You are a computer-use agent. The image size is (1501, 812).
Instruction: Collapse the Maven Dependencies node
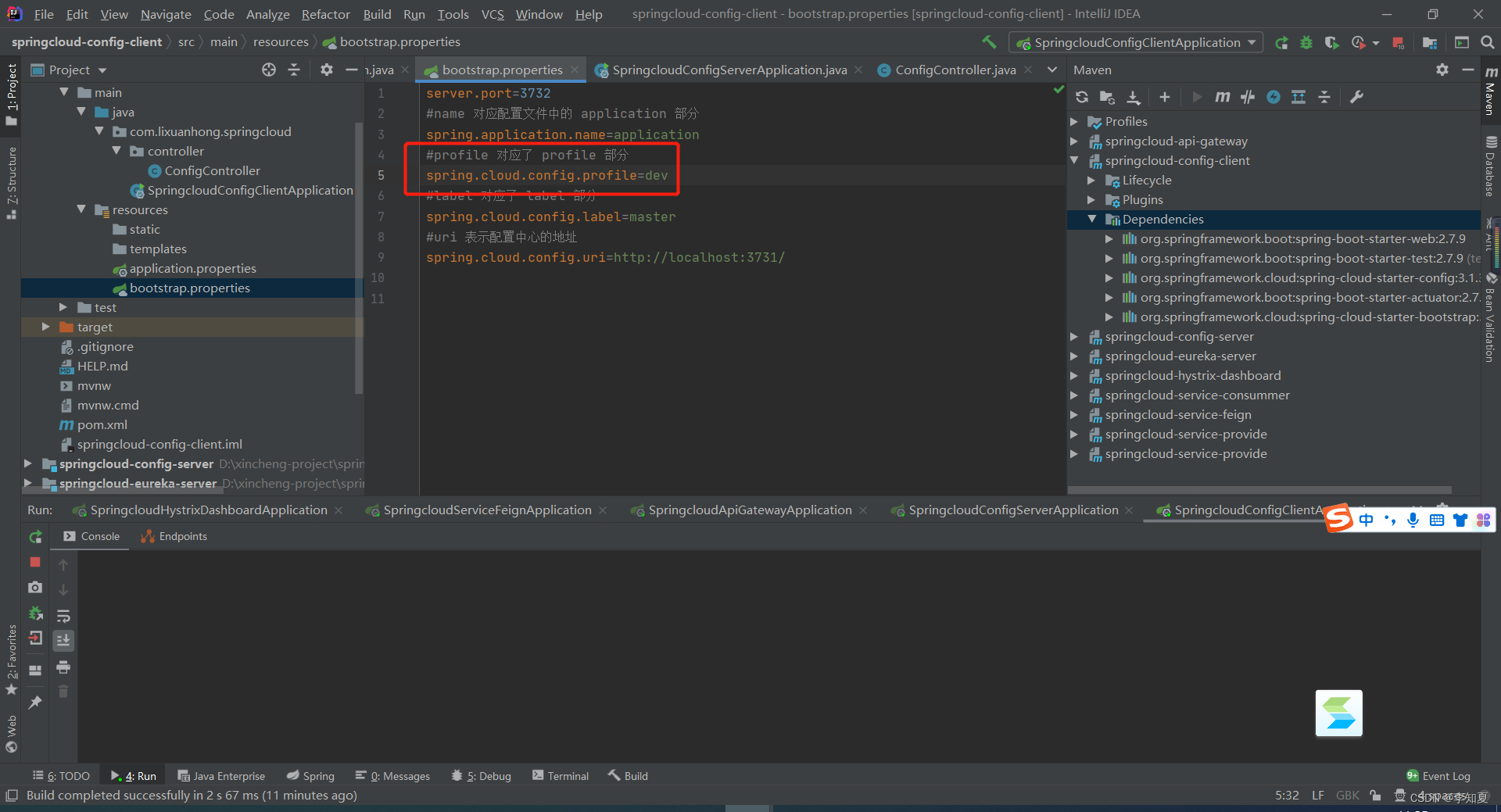tap(1091, 219)
